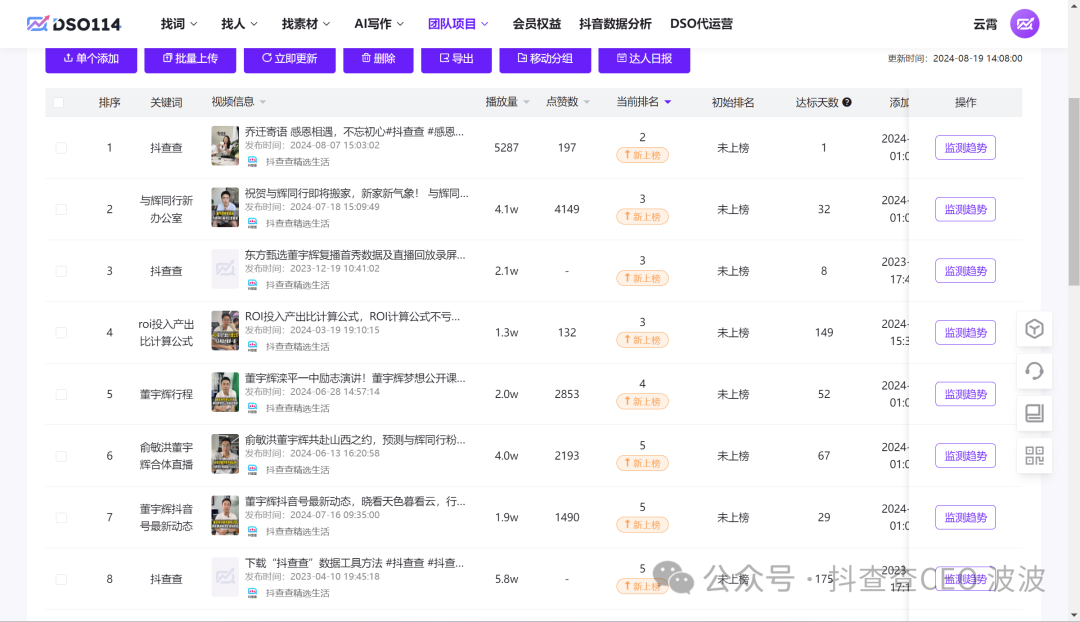The width and height of the screenshot is (1080, 622).
Task: Open video title 祝贺与辉同行即将搬家
Action: [356, 194]
